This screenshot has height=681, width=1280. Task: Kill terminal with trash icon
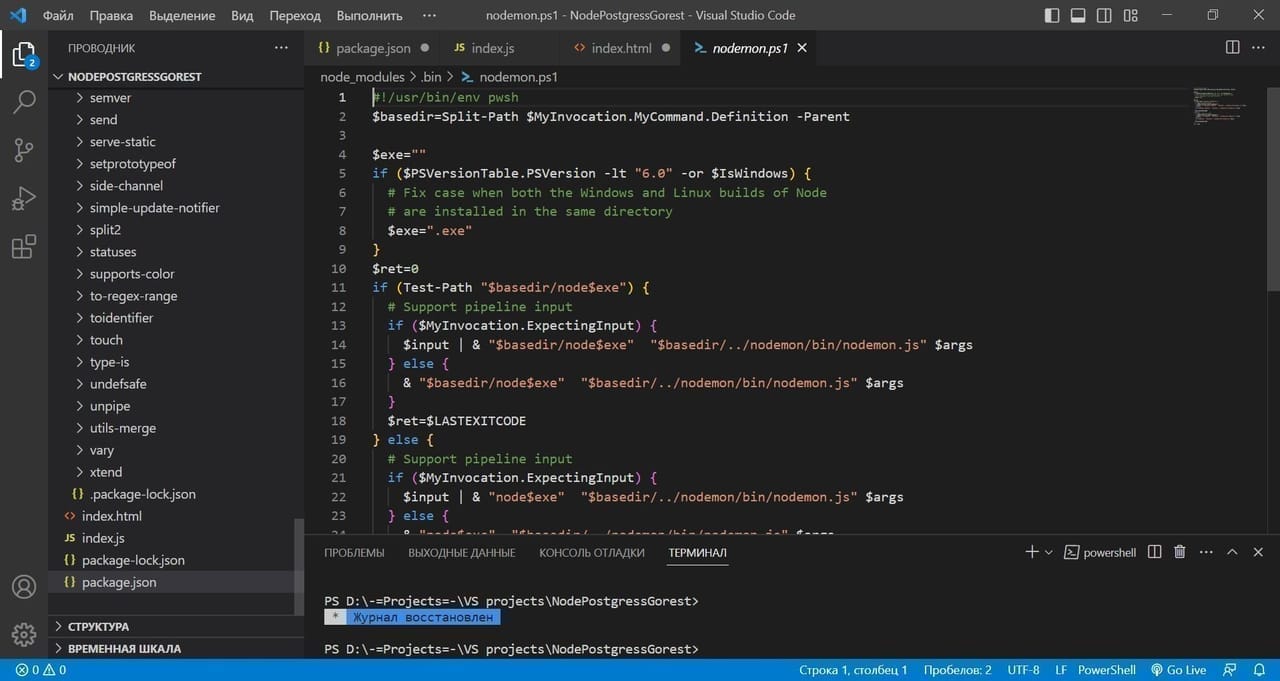pos(1180,552)
